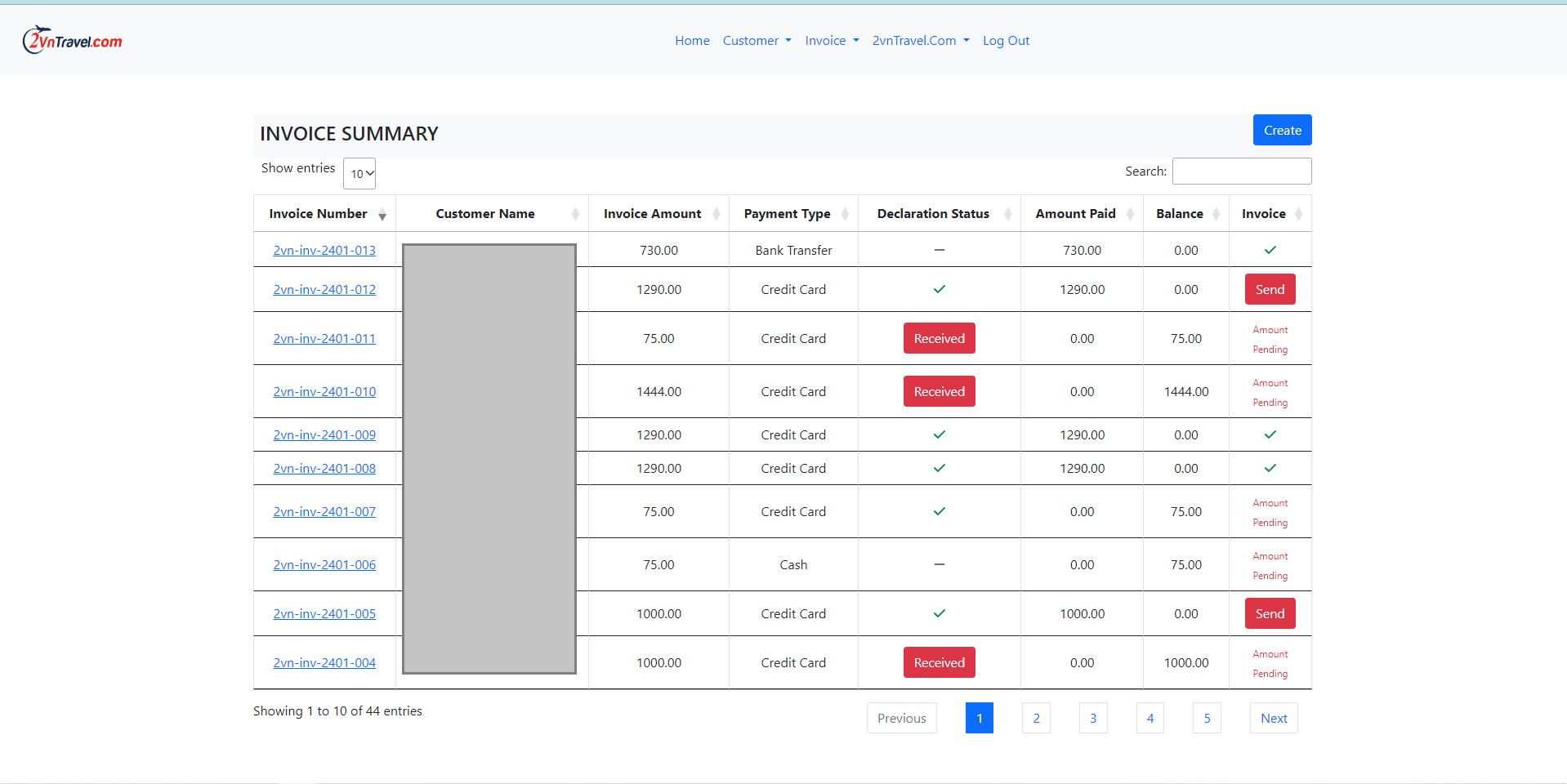Expand the Customer menu dropdown
Image resolution: width=1567 pixels, height=784 pixels.
click(x=756, y=40)
